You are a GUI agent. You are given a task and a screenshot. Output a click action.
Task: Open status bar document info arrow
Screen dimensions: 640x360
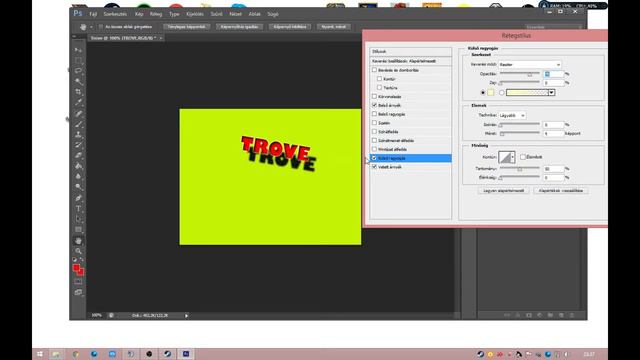point(187,316)
